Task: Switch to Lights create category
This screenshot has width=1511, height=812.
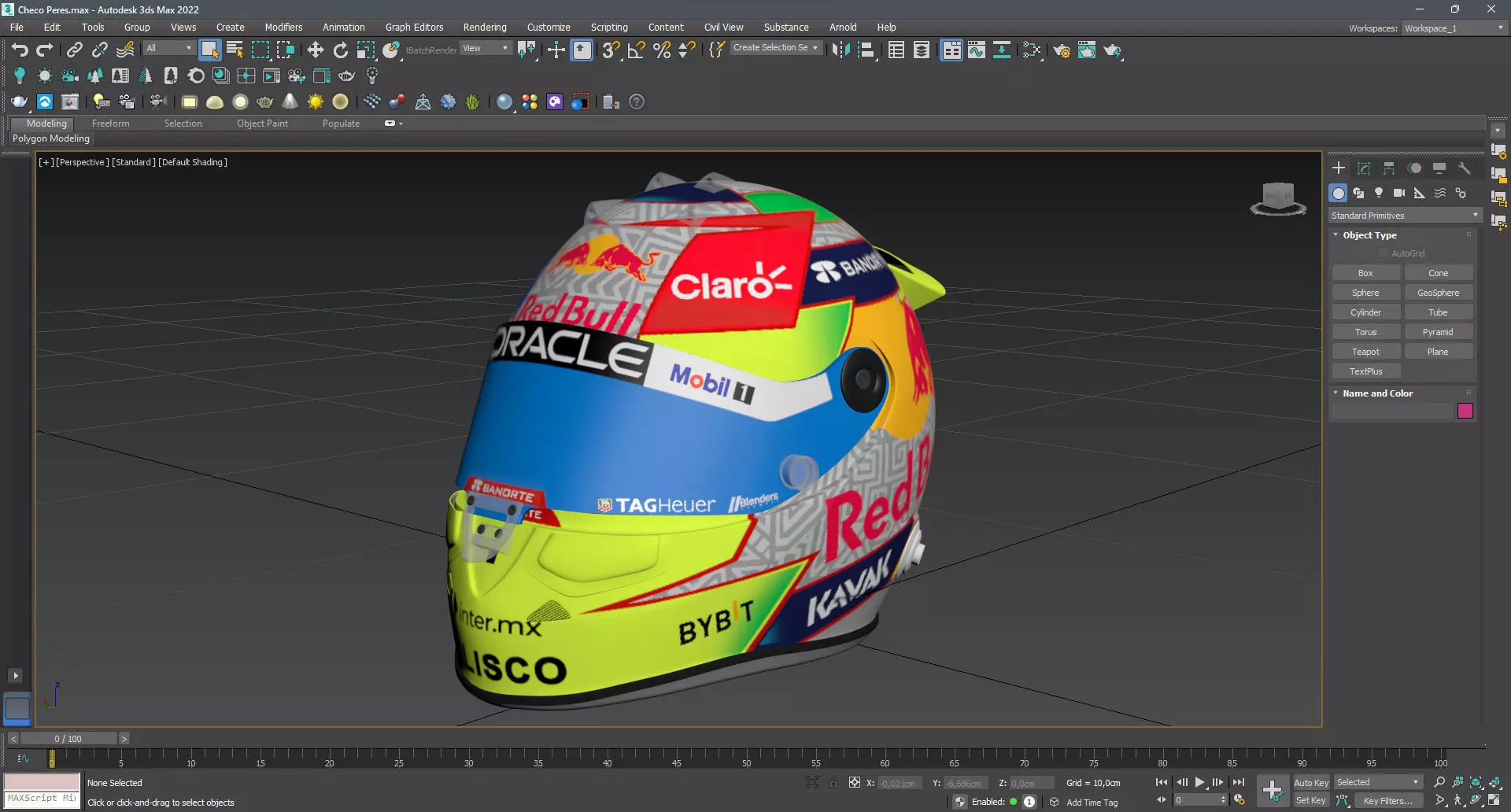Action: pyautogui.click(x=1379, y=193)
